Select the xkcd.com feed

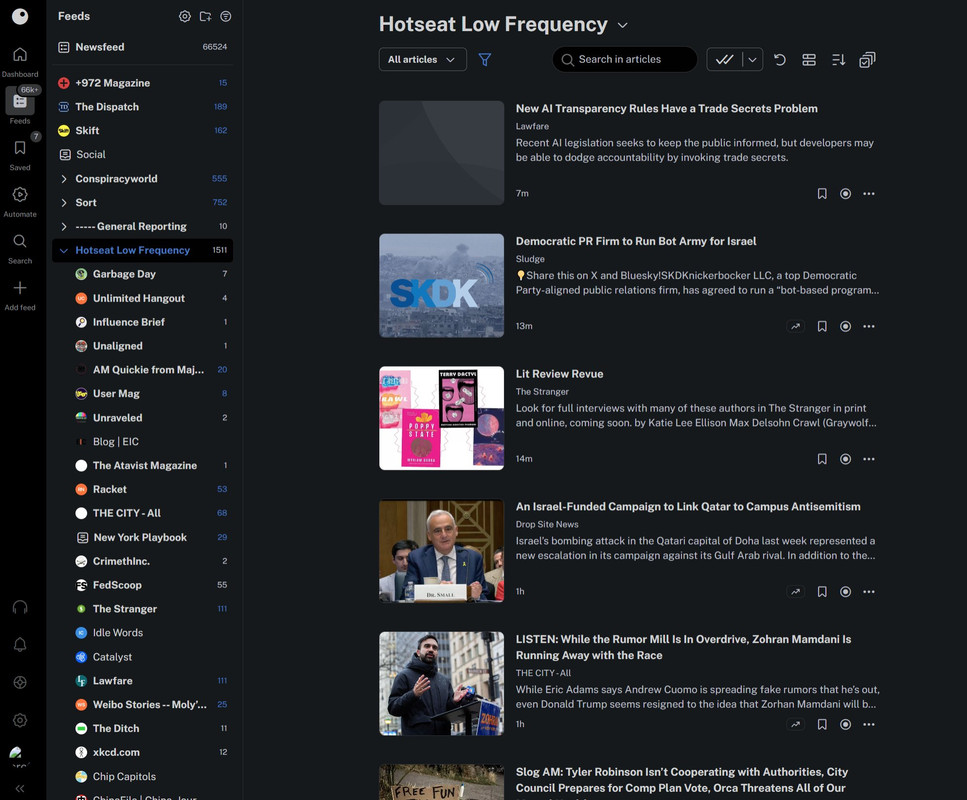(x=142, y=752)
